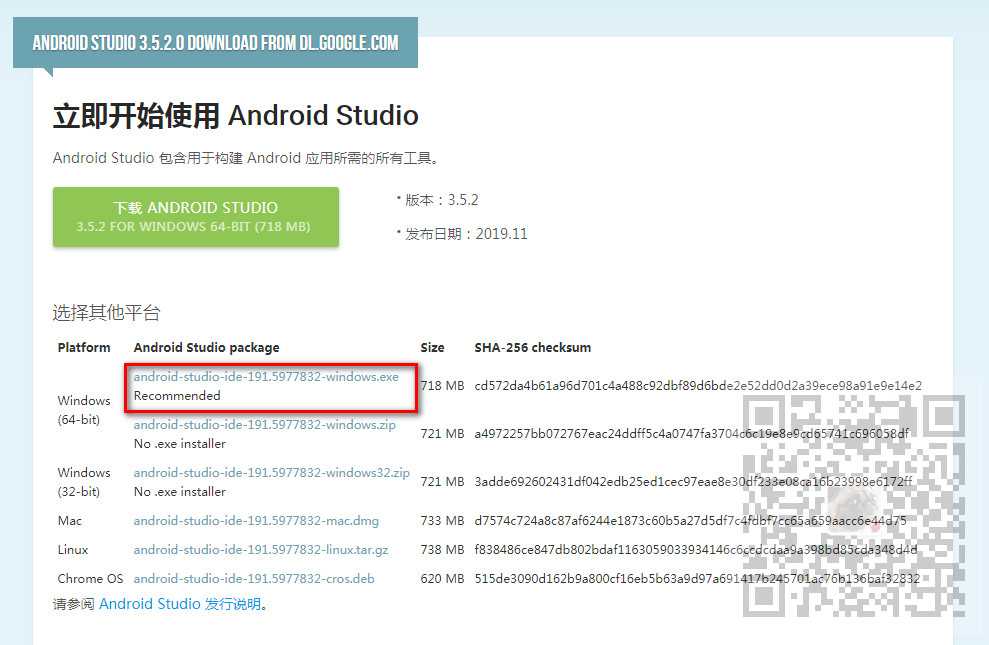Click the heading 立即开始使用 Android Studio
The image size is (989, 645).
[x=236, y=115]
